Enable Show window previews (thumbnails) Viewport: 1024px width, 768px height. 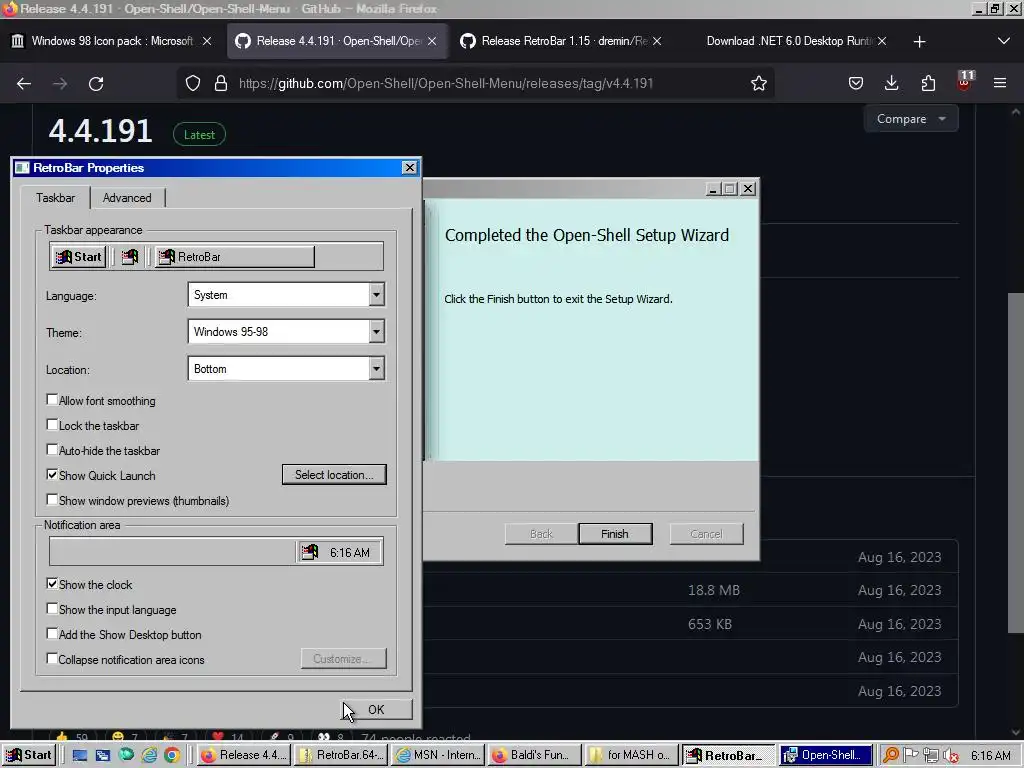point(52,500)
